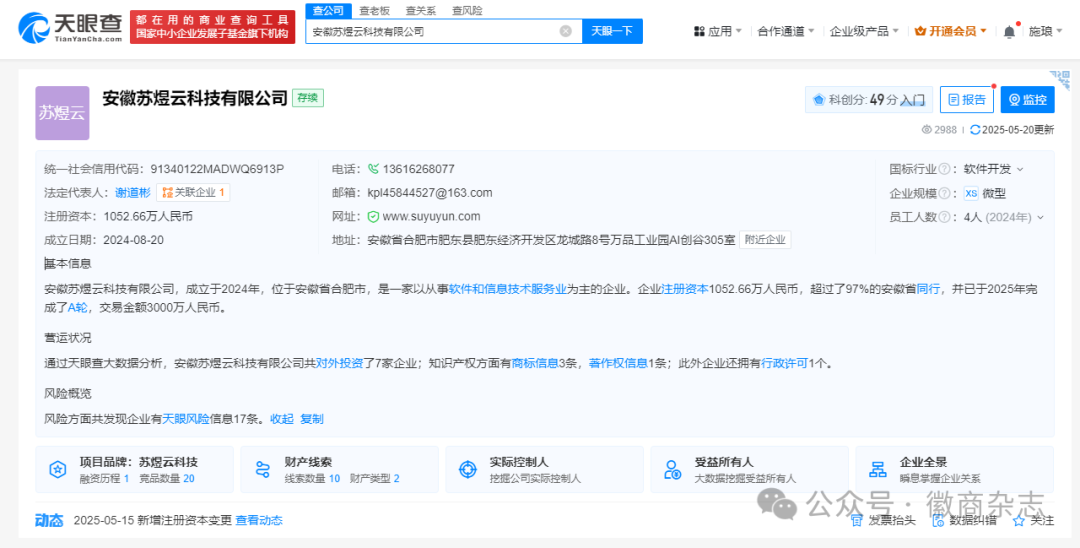Viewport: 1080px width, 548px height.
Task: Click the verified shield icon beside www.suyuyun.com
Action: (373, 217)
